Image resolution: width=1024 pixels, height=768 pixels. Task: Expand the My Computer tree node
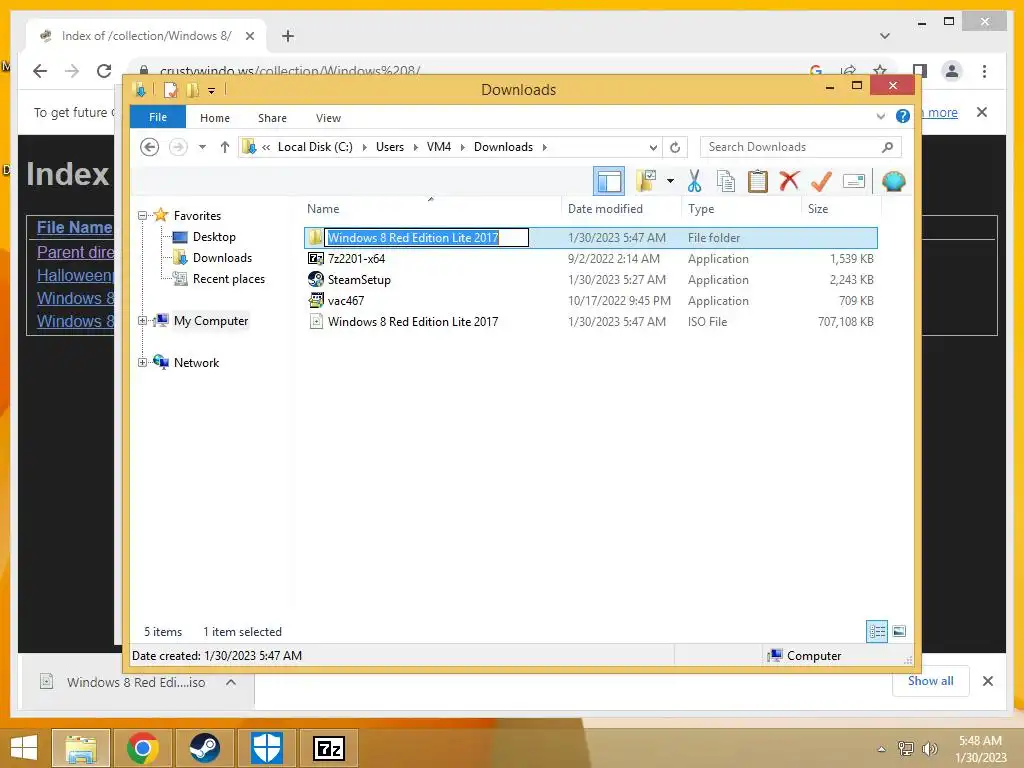(x=142, y=321)
